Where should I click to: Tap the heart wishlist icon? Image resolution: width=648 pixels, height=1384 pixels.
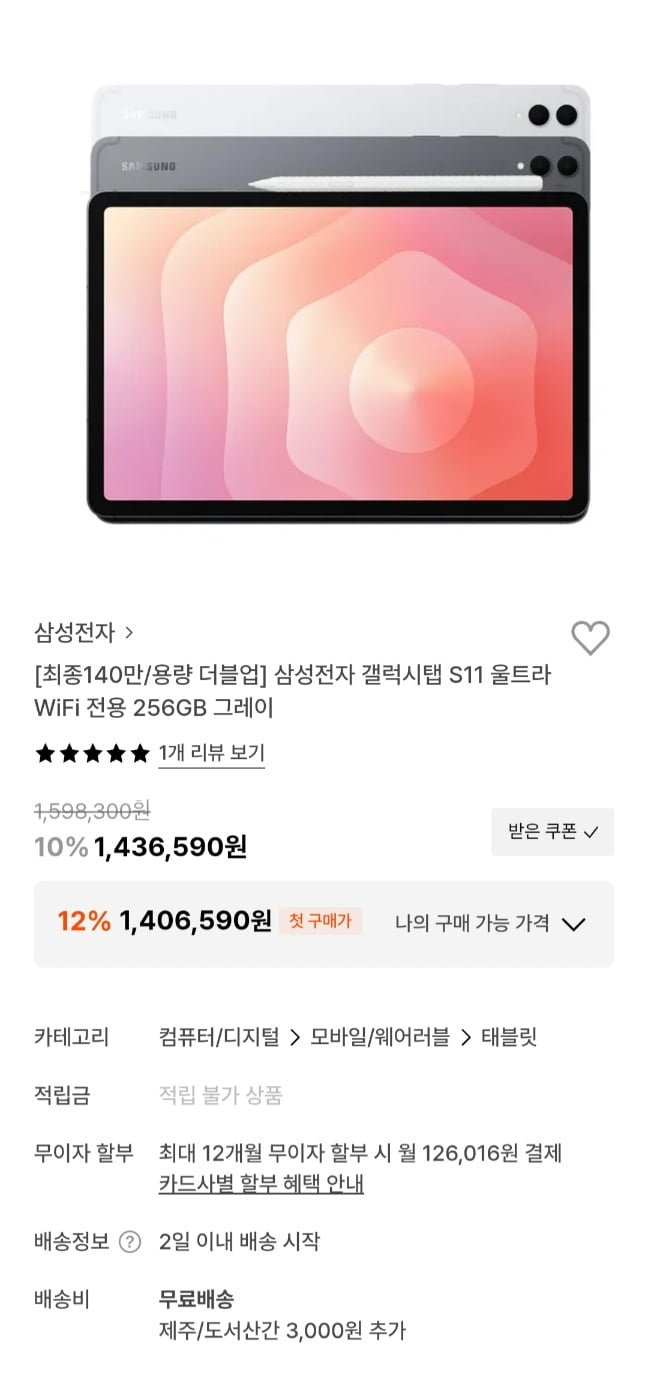590,638
